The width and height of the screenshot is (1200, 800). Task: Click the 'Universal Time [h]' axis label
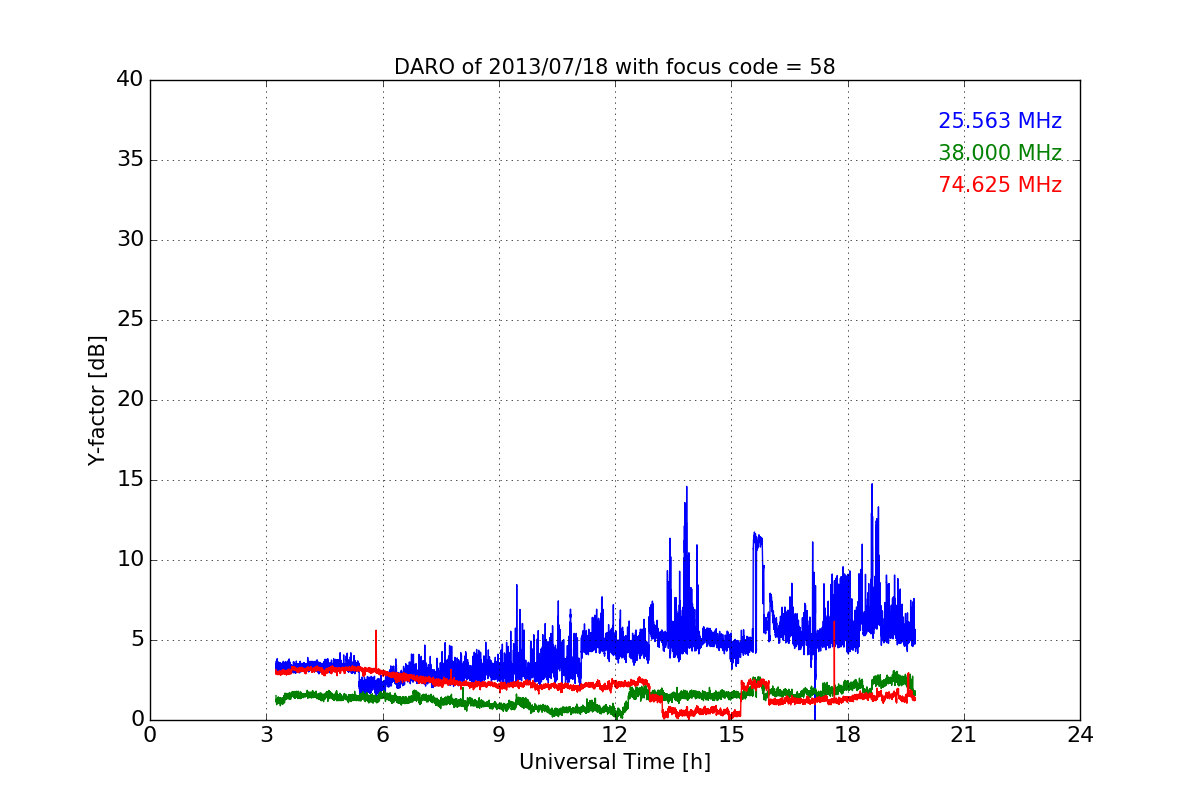(x=614, y=762)
